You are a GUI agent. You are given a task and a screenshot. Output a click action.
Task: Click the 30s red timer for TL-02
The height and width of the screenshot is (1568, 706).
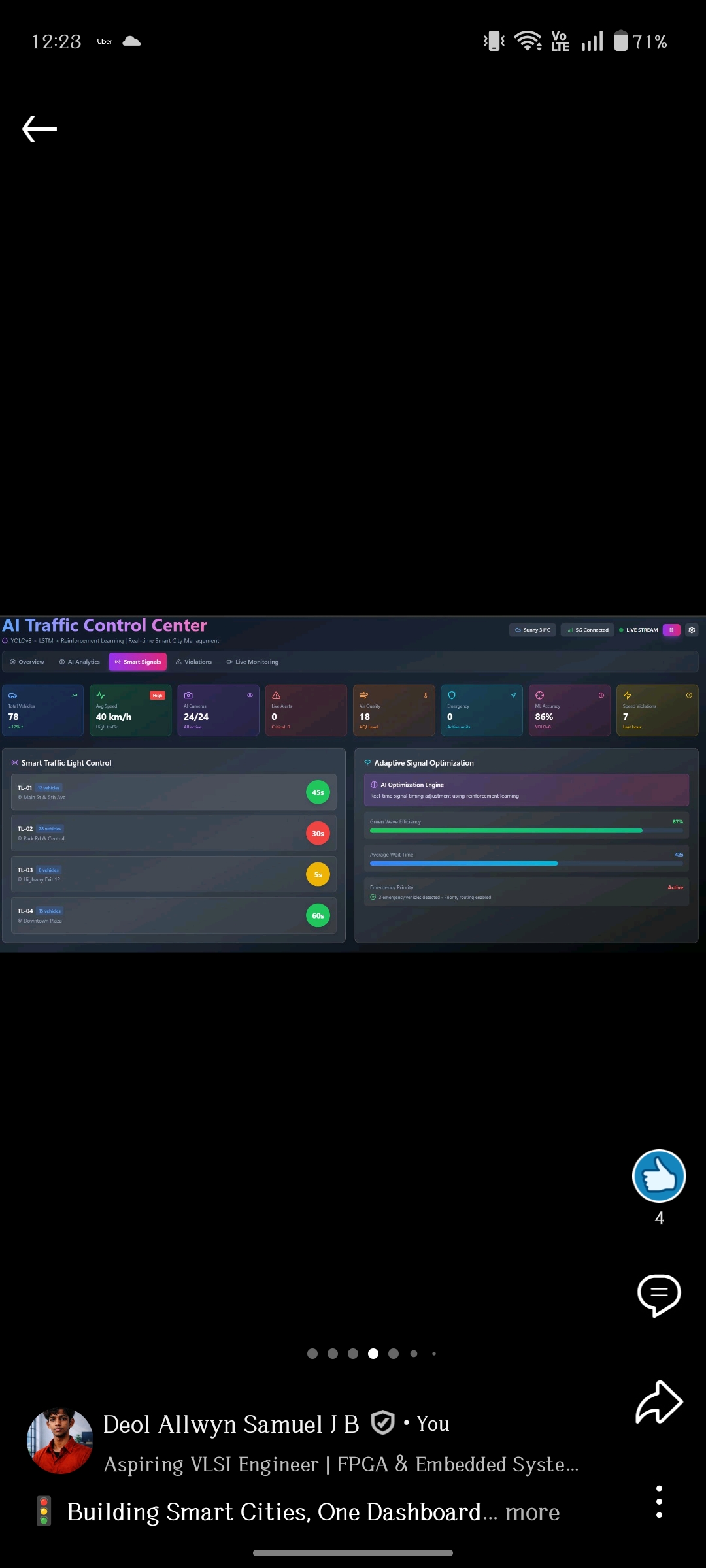[318, 834]
